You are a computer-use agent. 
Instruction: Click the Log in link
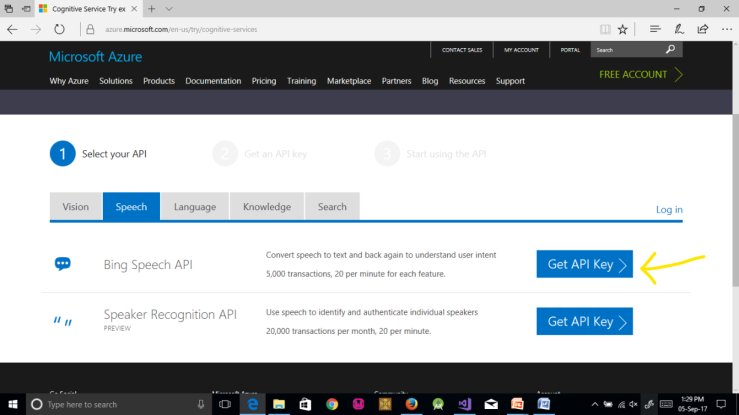[669, 209]
